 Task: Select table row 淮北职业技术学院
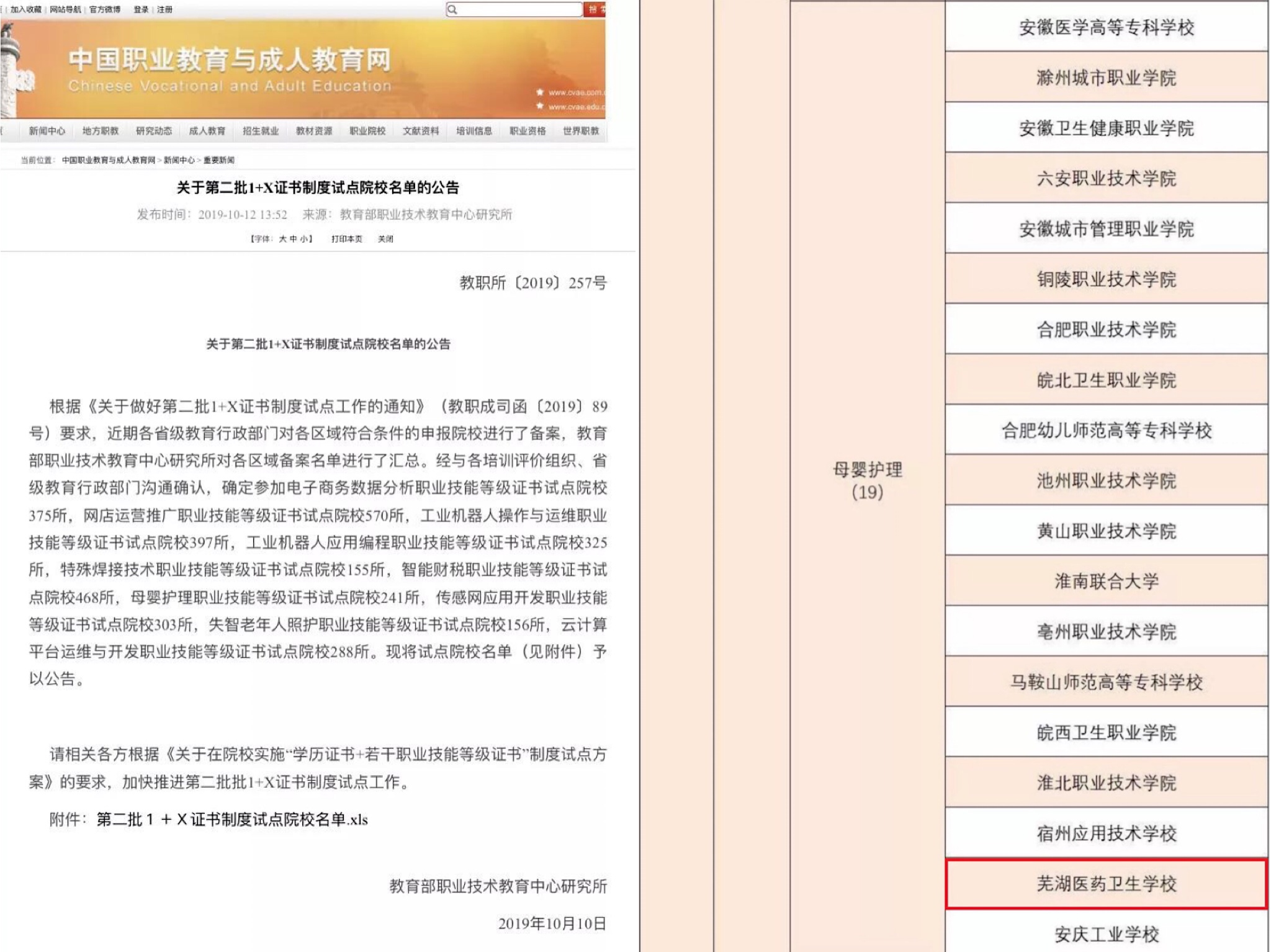[1107, 783]
